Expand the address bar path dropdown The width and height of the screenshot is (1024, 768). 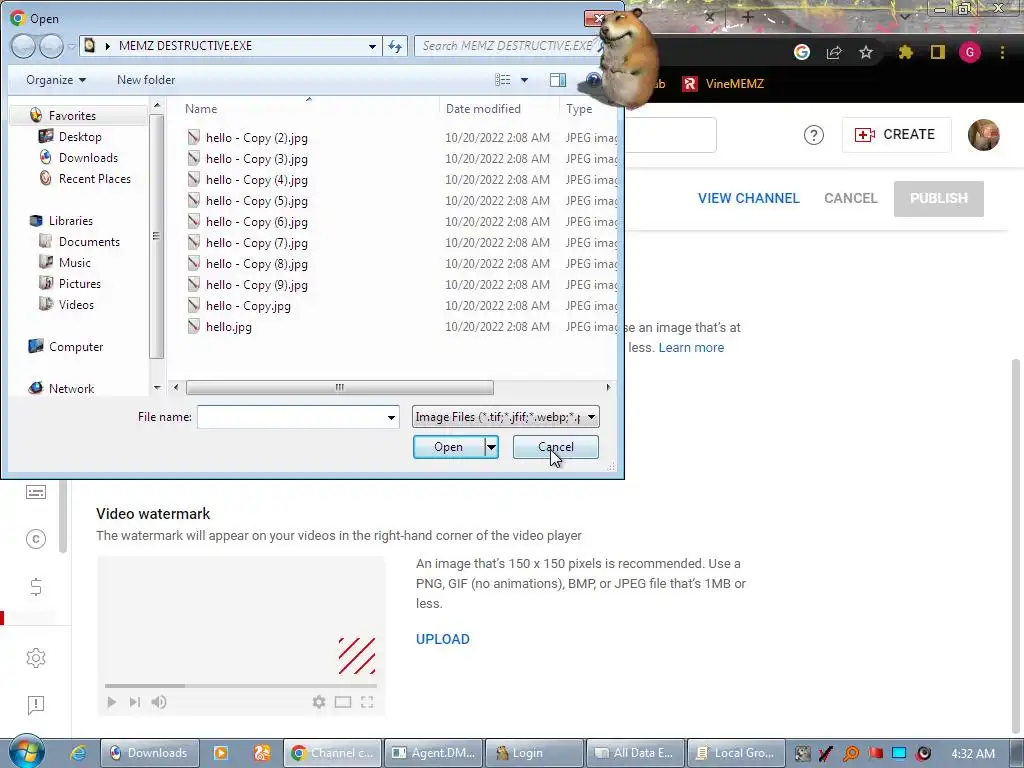click(372, 46)
